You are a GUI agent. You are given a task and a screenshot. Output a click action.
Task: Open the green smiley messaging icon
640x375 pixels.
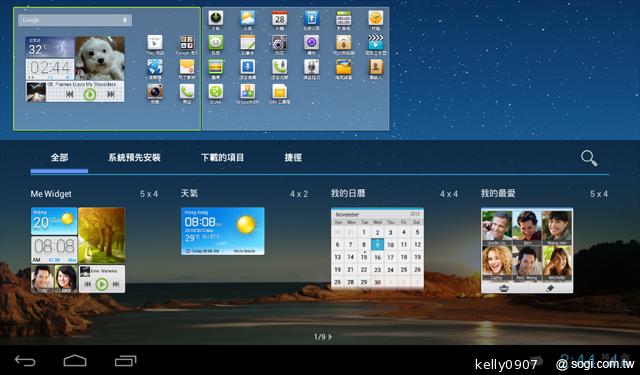(216, 42)
